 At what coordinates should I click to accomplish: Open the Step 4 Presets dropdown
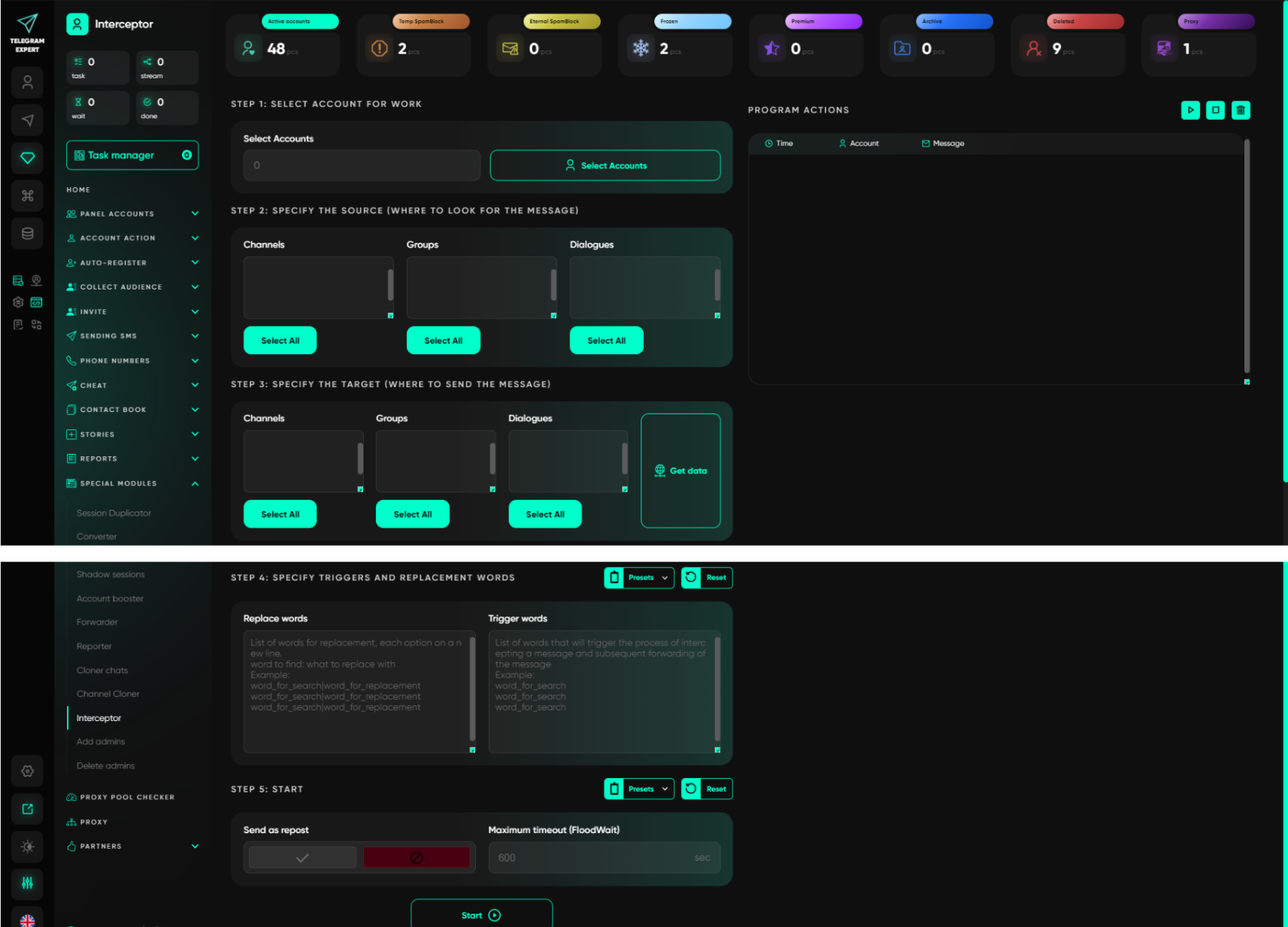pyautogui.click(x=639, y=577)
